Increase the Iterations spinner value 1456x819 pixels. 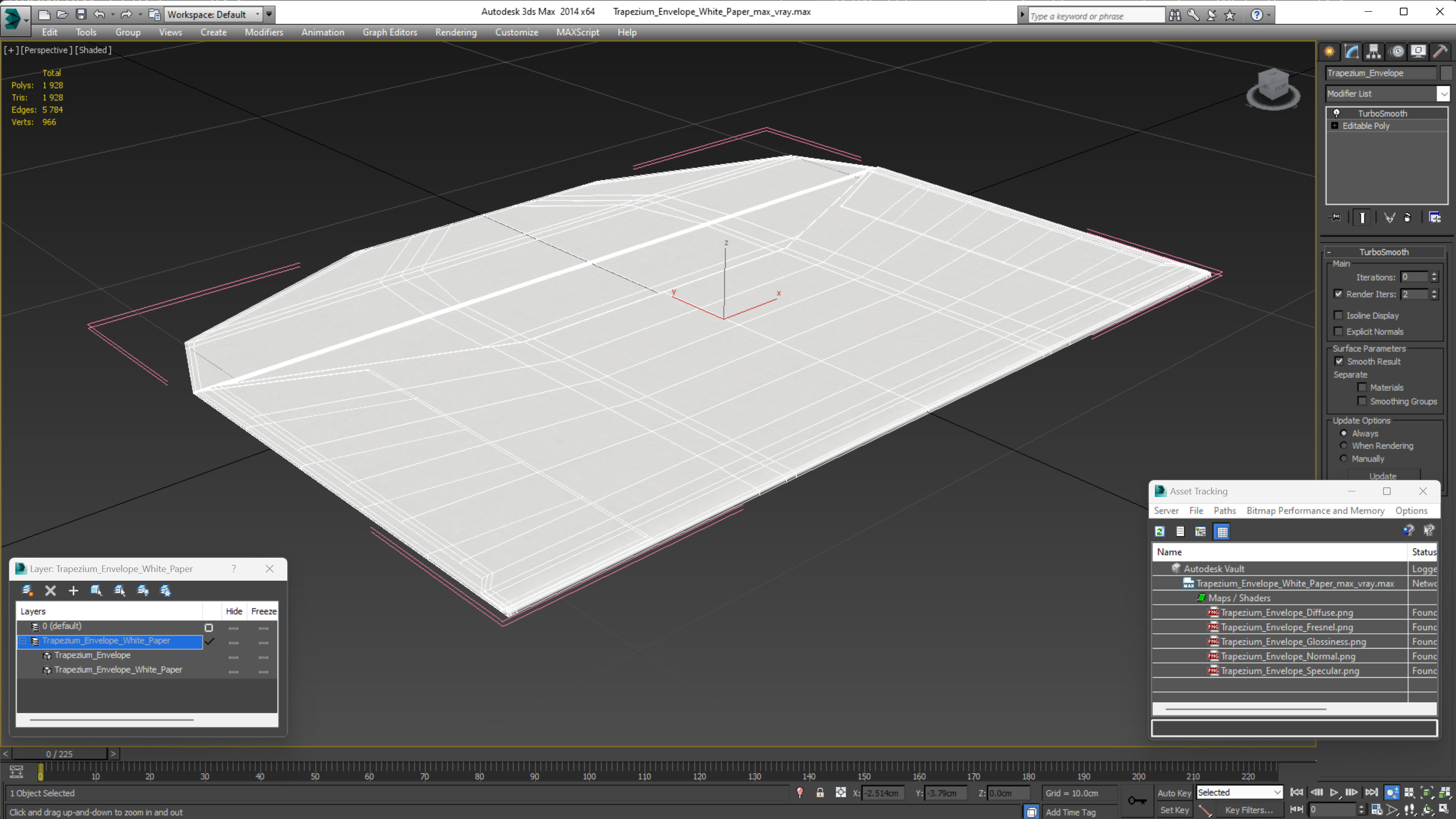tap(1434, 274)
